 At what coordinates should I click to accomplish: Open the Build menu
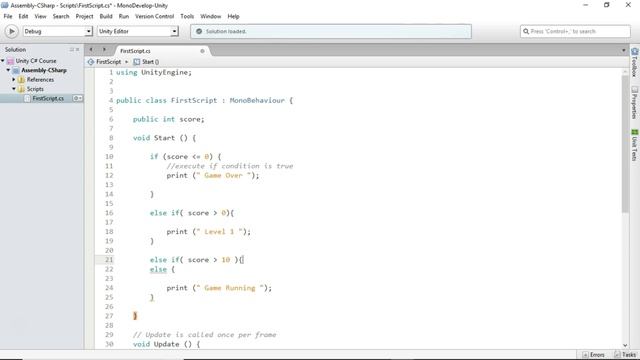tap(106, 16)
